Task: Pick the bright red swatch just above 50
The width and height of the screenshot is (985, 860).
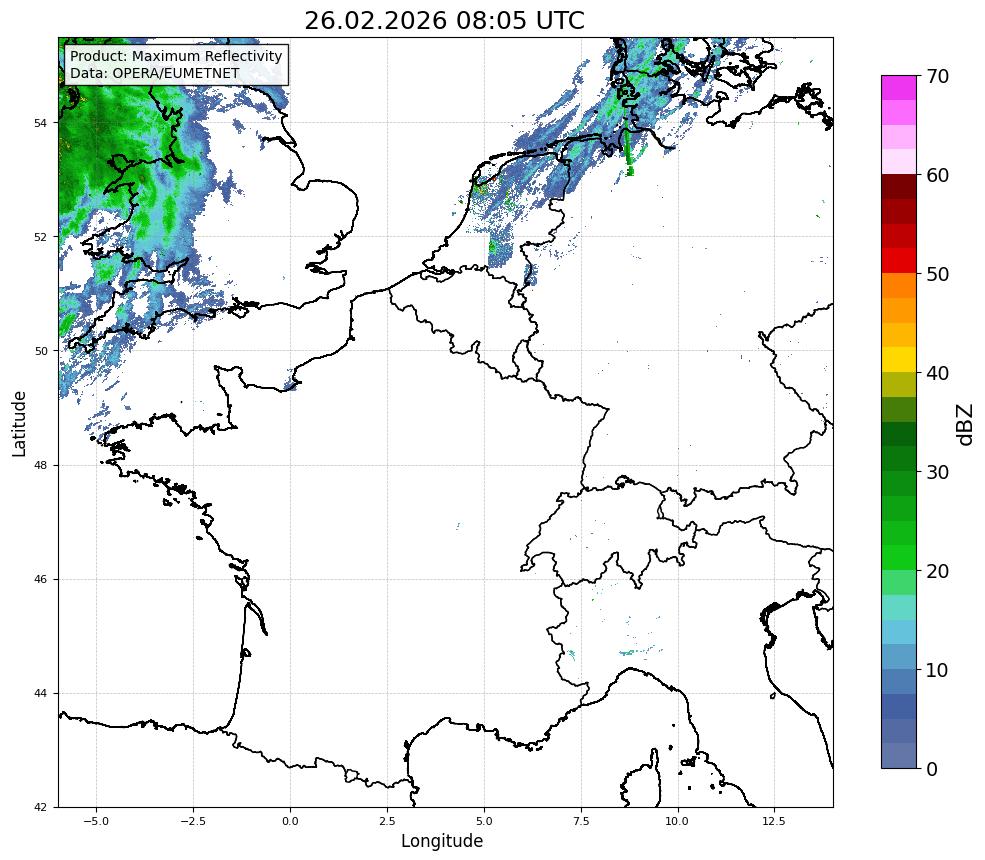Action: (899, 261)
